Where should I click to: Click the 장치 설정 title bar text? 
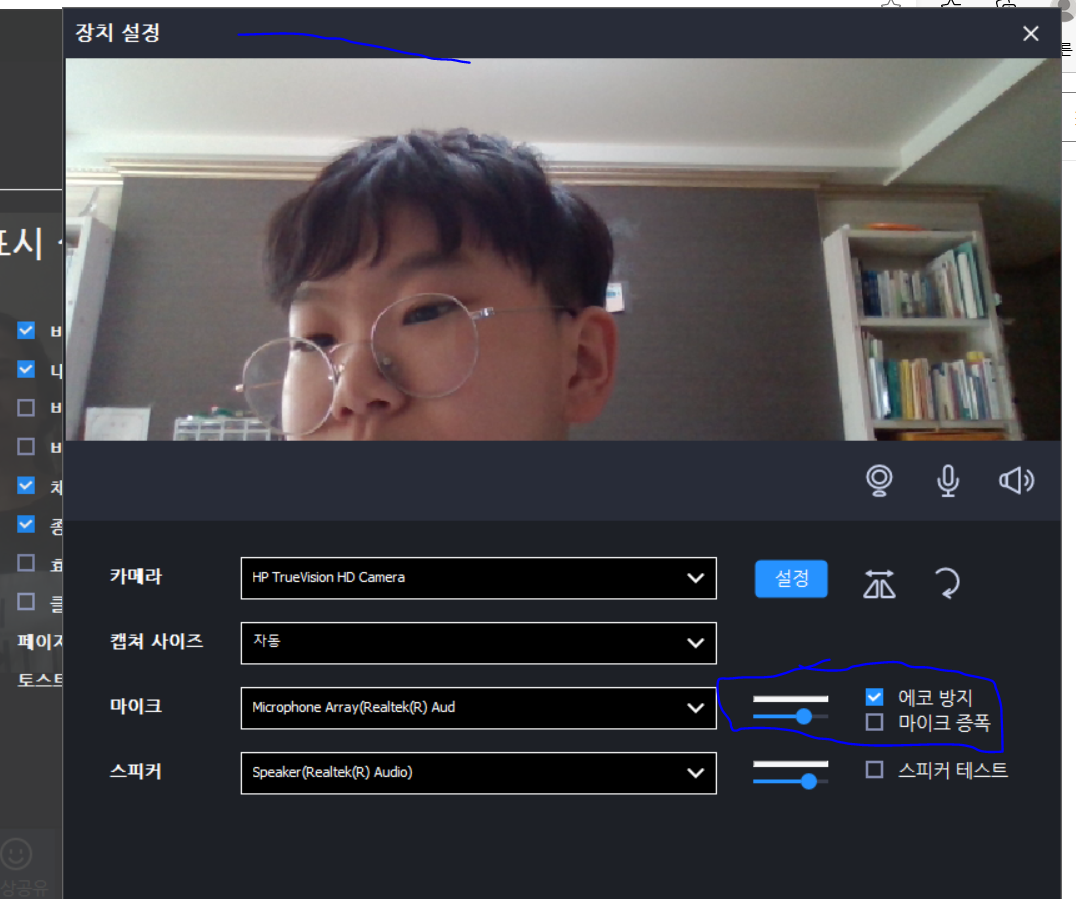coord(117,33)
